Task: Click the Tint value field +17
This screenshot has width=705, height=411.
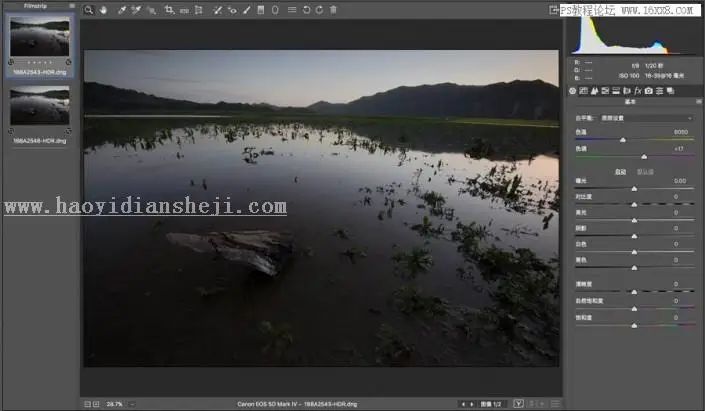Action: (x=679, y=148)
